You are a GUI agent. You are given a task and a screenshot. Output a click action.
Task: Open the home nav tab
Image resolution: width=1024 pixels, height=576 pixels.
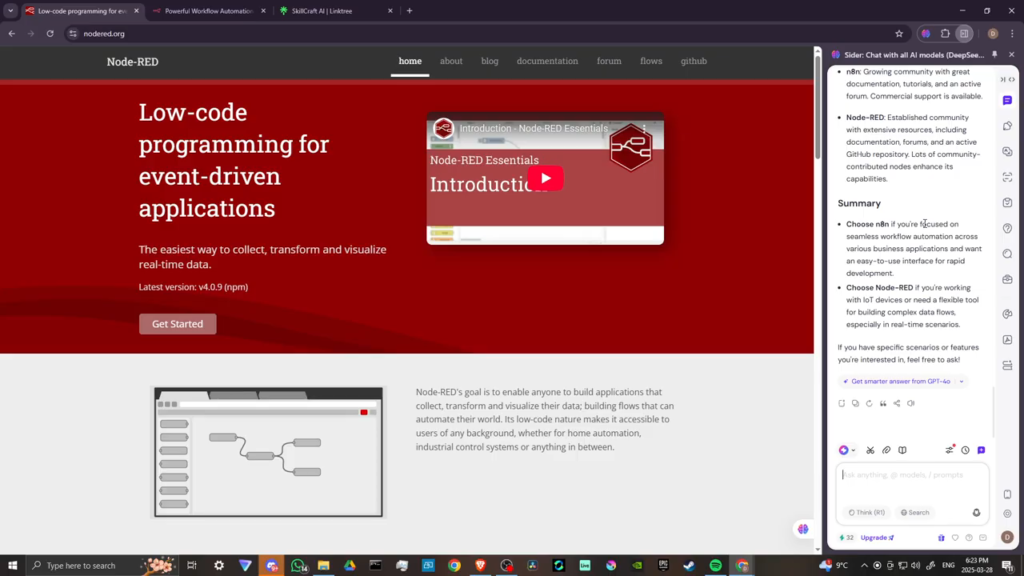click(x=410, y=61)
